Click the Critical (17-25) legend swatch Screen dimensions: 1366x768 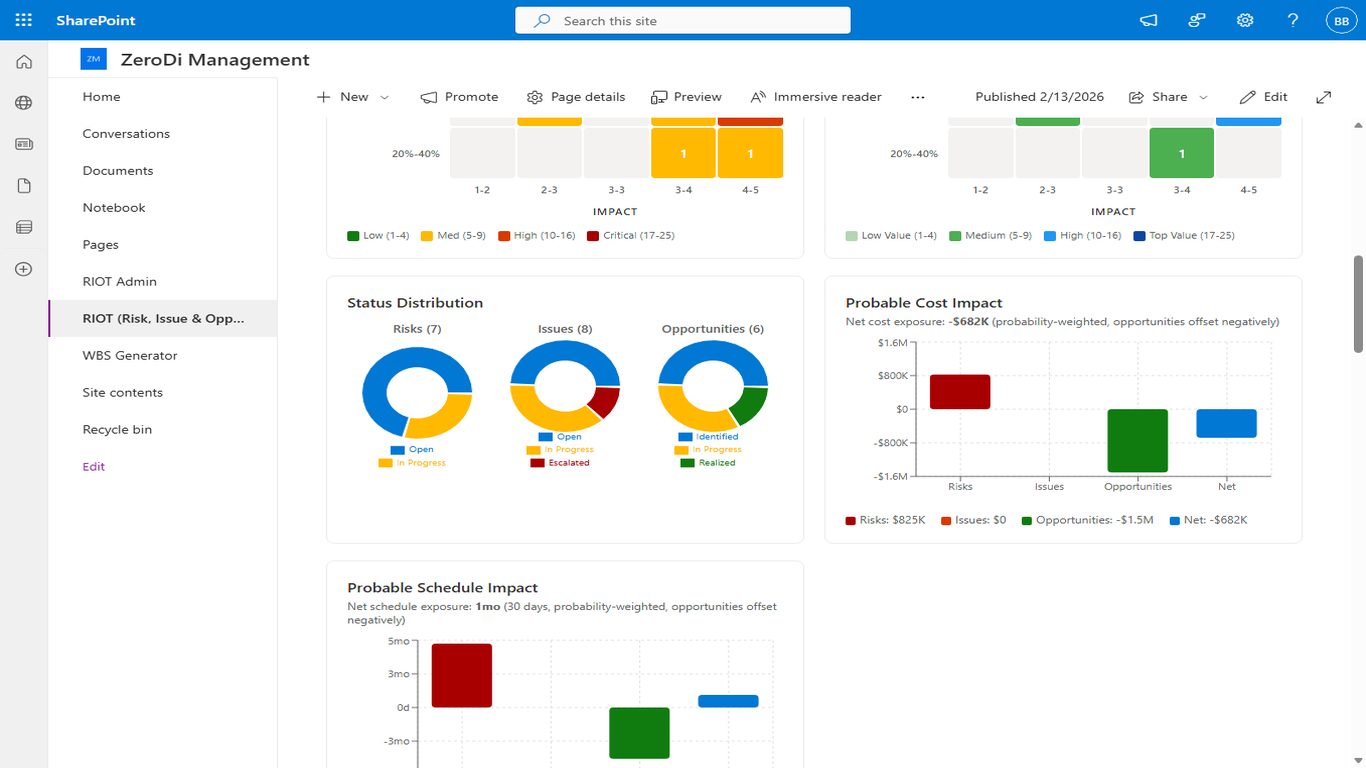593,236
